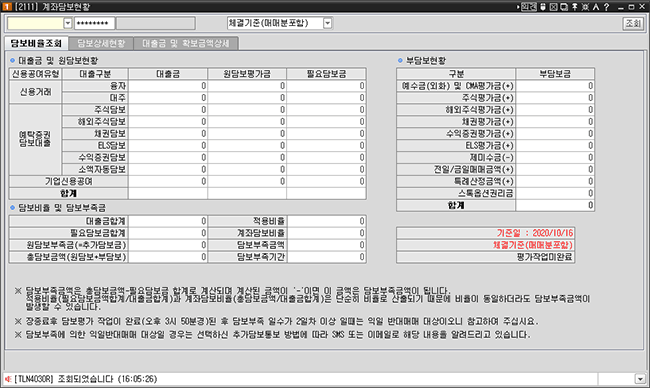650x388 pixels.
Task: Click the grey account name field
Action: click(155, 23)
